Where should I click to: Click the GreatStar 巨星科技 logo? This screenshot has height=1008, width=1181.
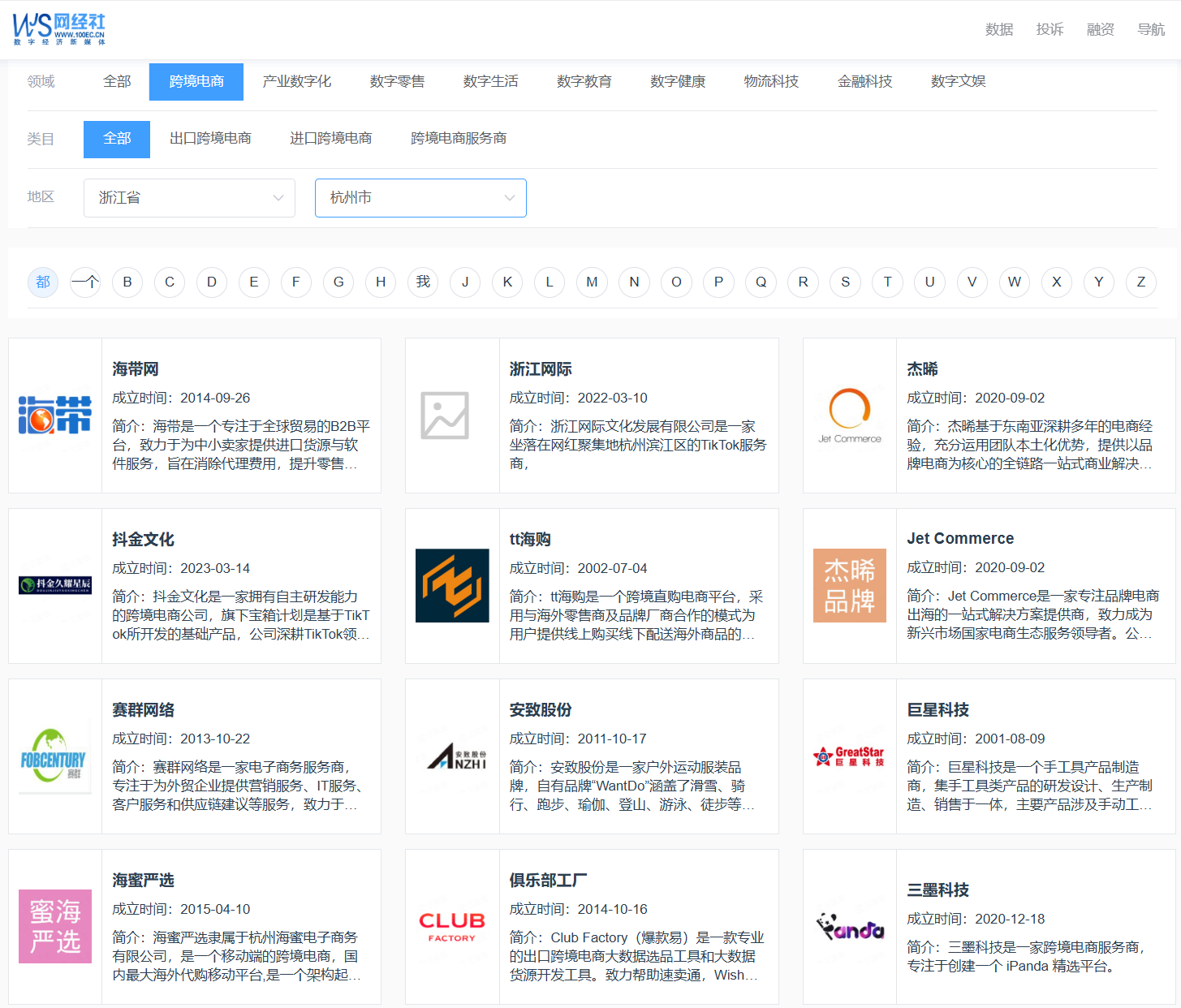point(850,756)
